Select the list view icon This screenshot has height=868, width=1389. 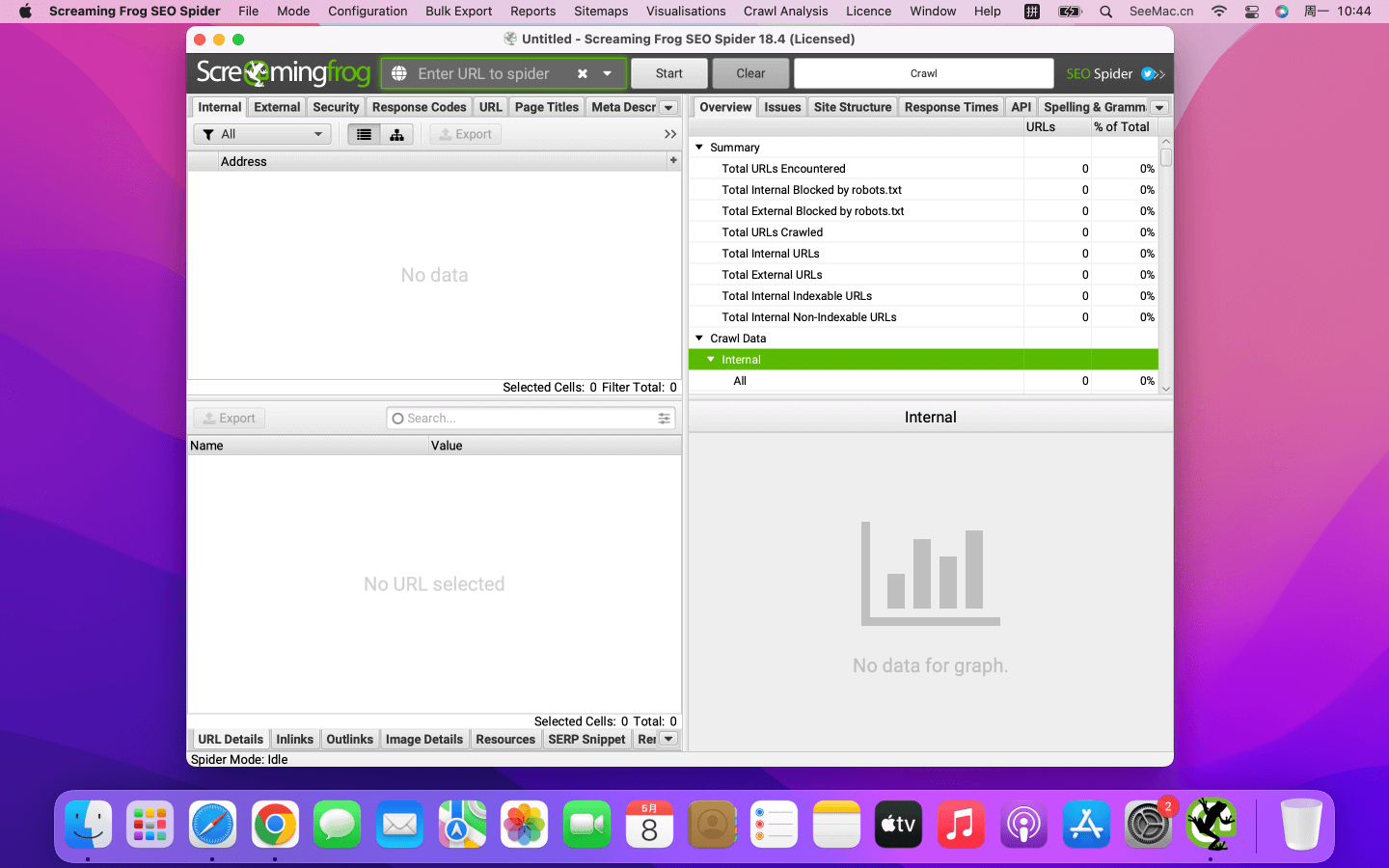click(364, 135)
